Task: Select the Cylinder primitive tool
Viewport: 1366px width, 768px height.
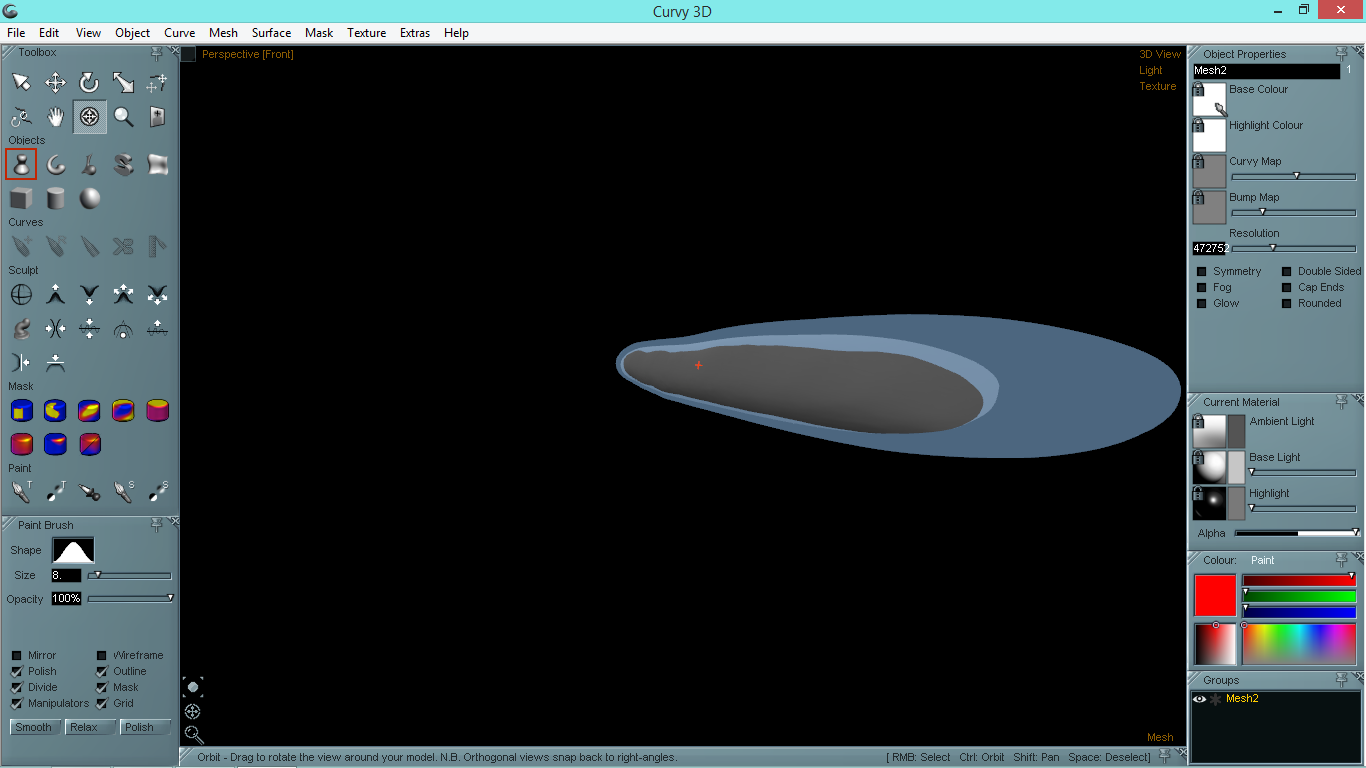Action: point(55,198)
